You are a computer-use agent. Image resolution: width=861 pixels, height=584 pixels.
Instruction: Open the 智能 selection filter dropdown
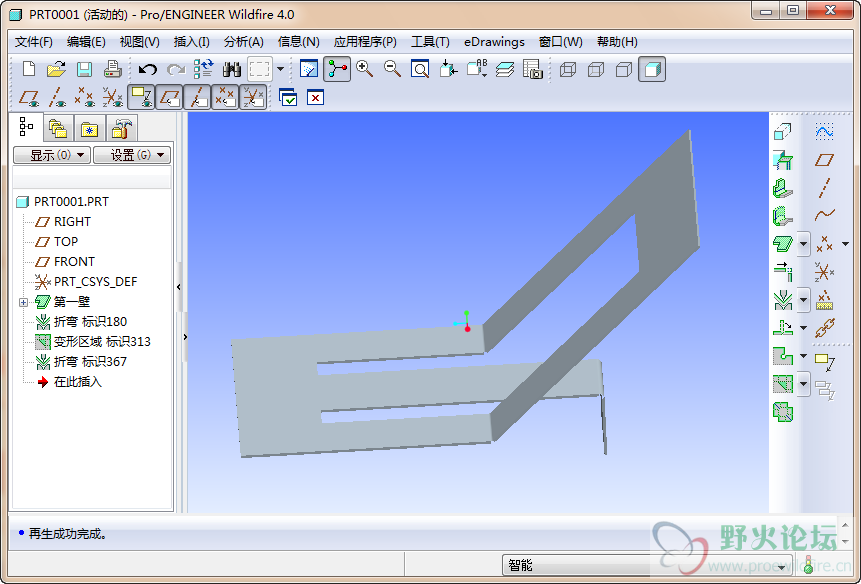tap(647, 565)
